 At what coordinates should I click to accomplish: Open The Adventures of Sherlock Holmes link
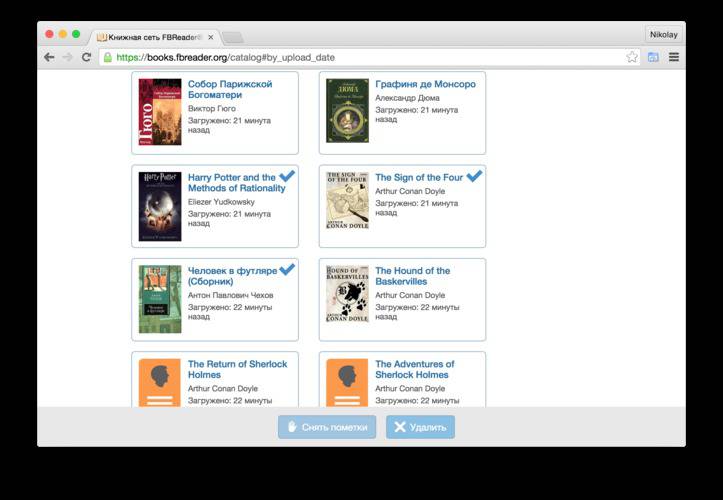(415, 369)
